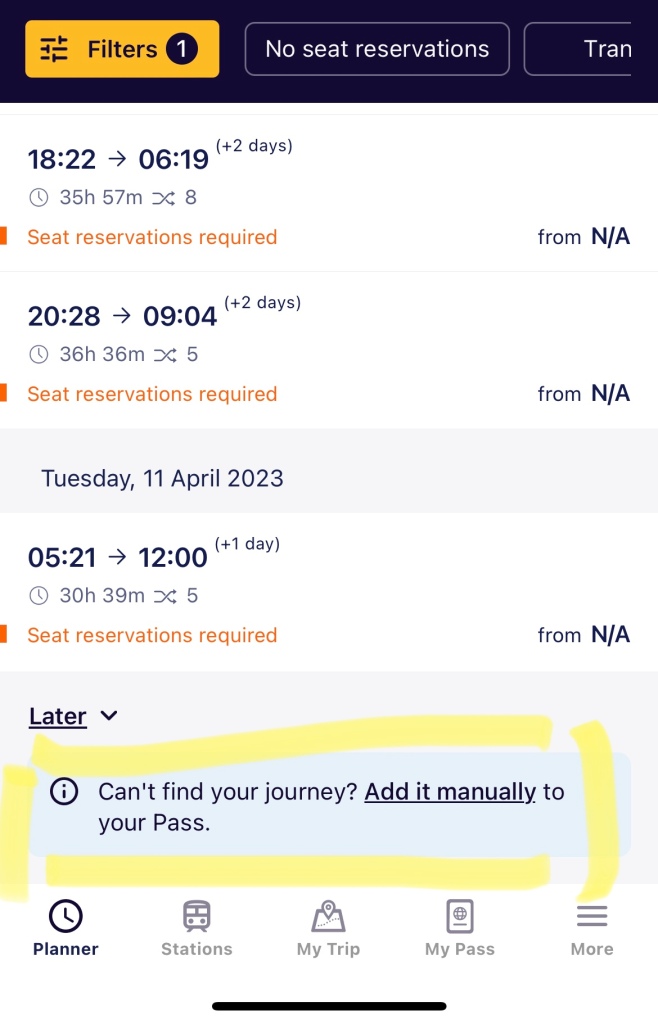The image size is (658, 1024).
Task: Toggle the No seat reservations filter
Action: click(x=377, y=49)
